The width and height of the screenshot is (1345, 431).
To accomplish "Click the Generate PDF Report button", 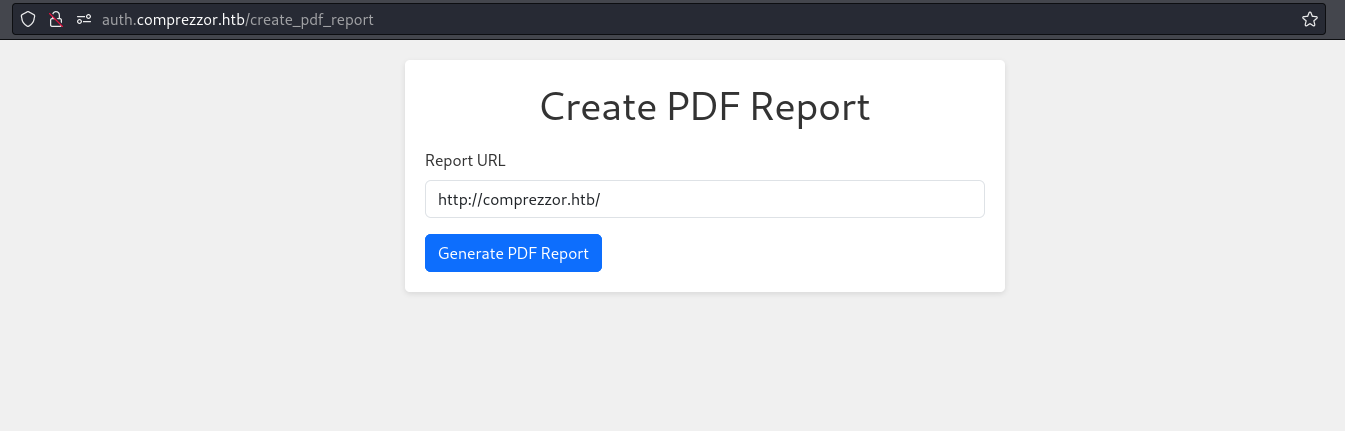I will click(513, 253).
